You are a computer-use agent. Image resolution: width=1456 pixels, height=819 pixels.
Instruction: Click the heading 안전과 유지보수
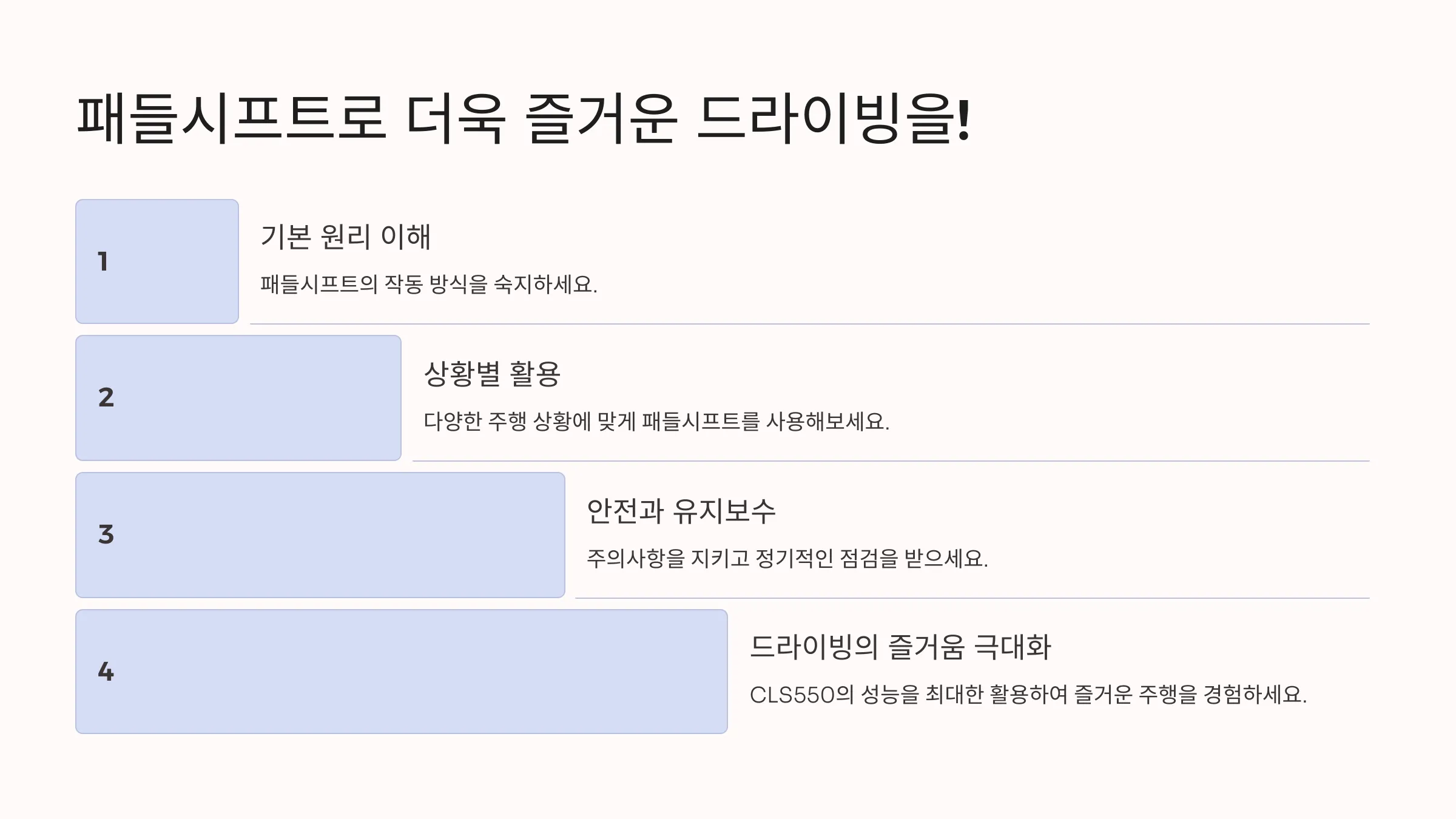pos(681,511)
